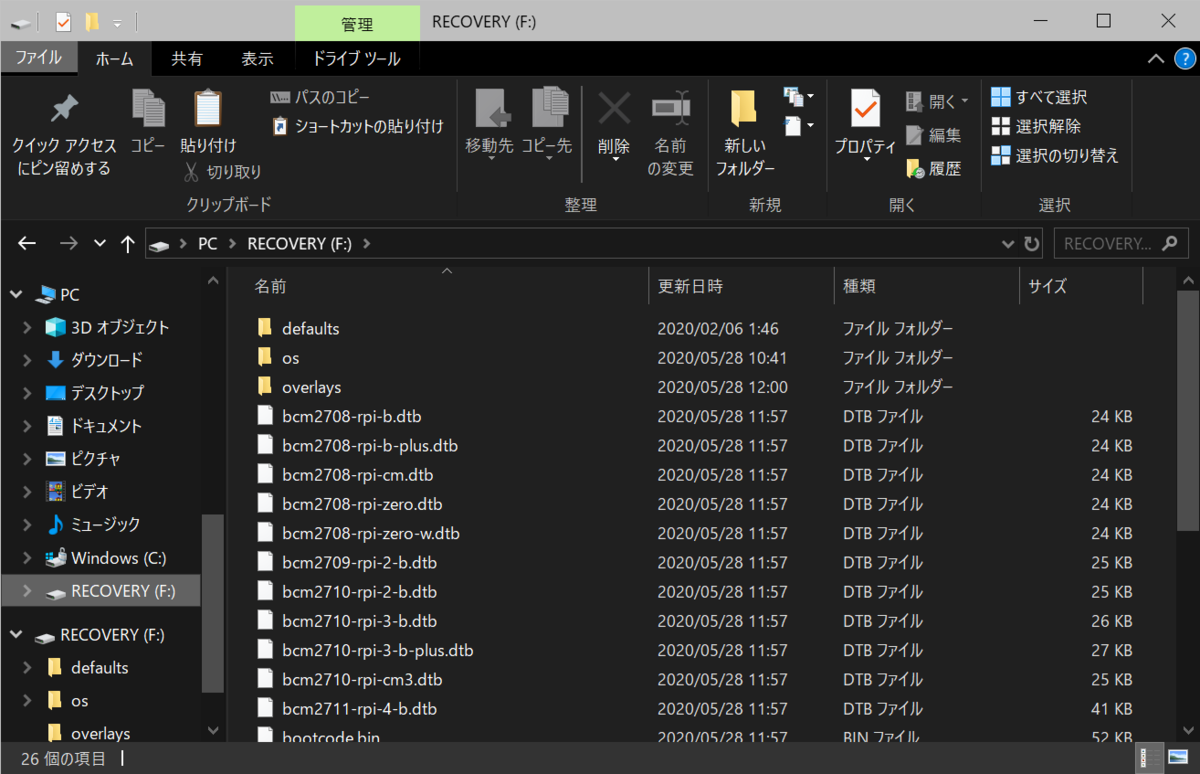This screenshot has height=774, width=1200.
Task: Click Cut (切り取り) scissors icon
Action: pyautogui.click(x=191, y=172)
